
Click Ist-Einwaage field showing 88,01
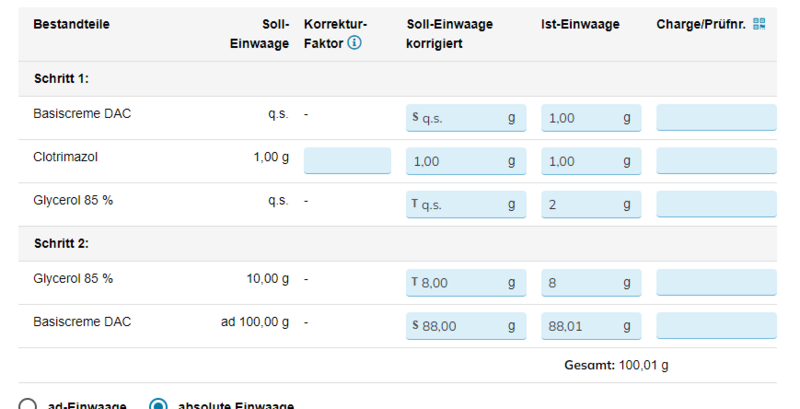point(591,325)
